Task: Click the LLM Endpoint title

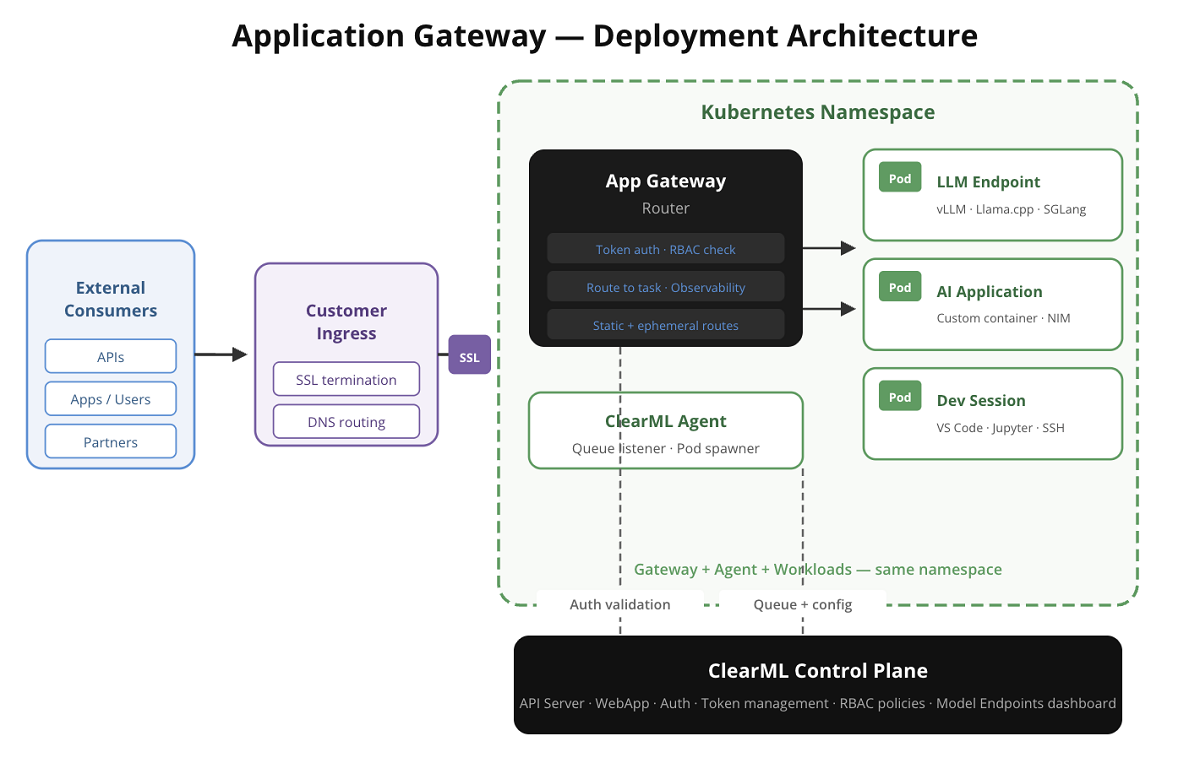Action: tap(988, 182)
